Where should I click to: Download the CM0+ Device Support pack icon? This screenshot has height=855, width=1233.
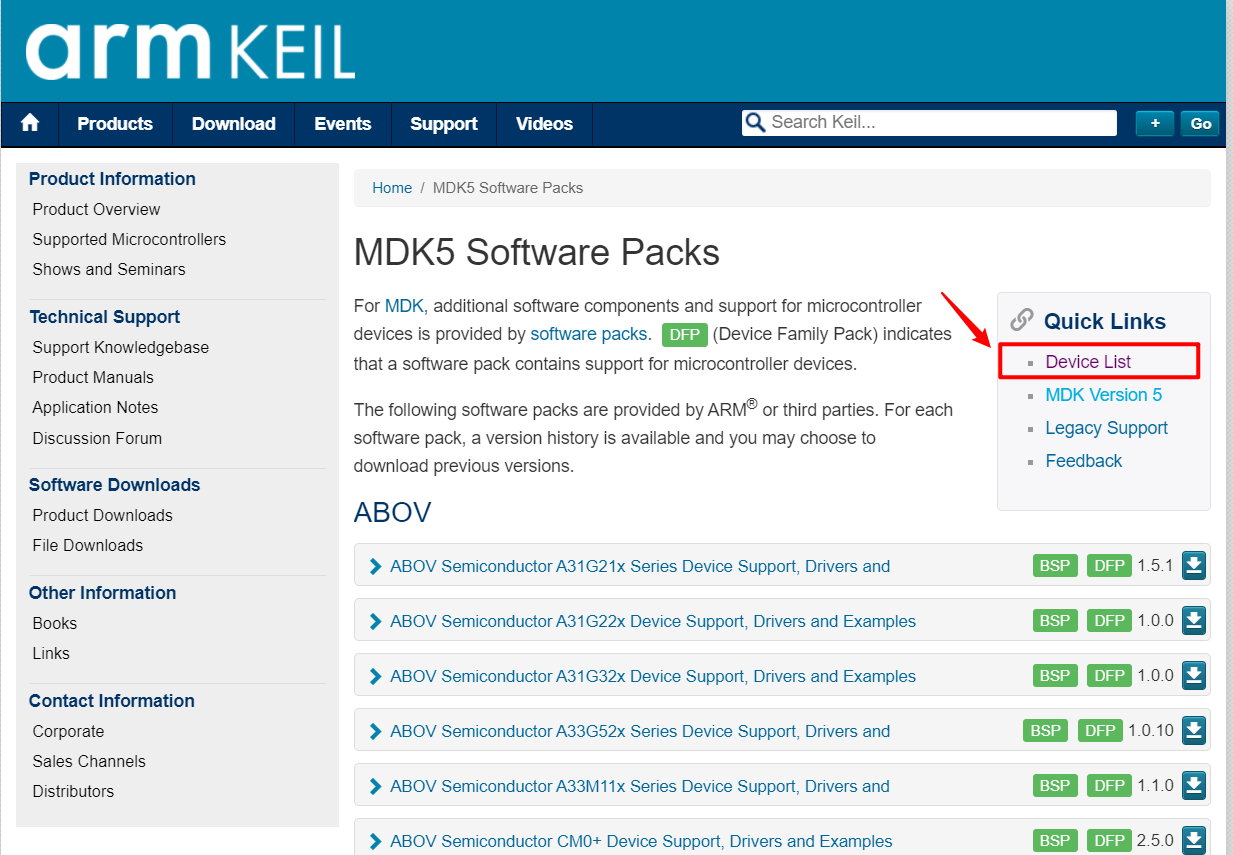click(1193, 841)
